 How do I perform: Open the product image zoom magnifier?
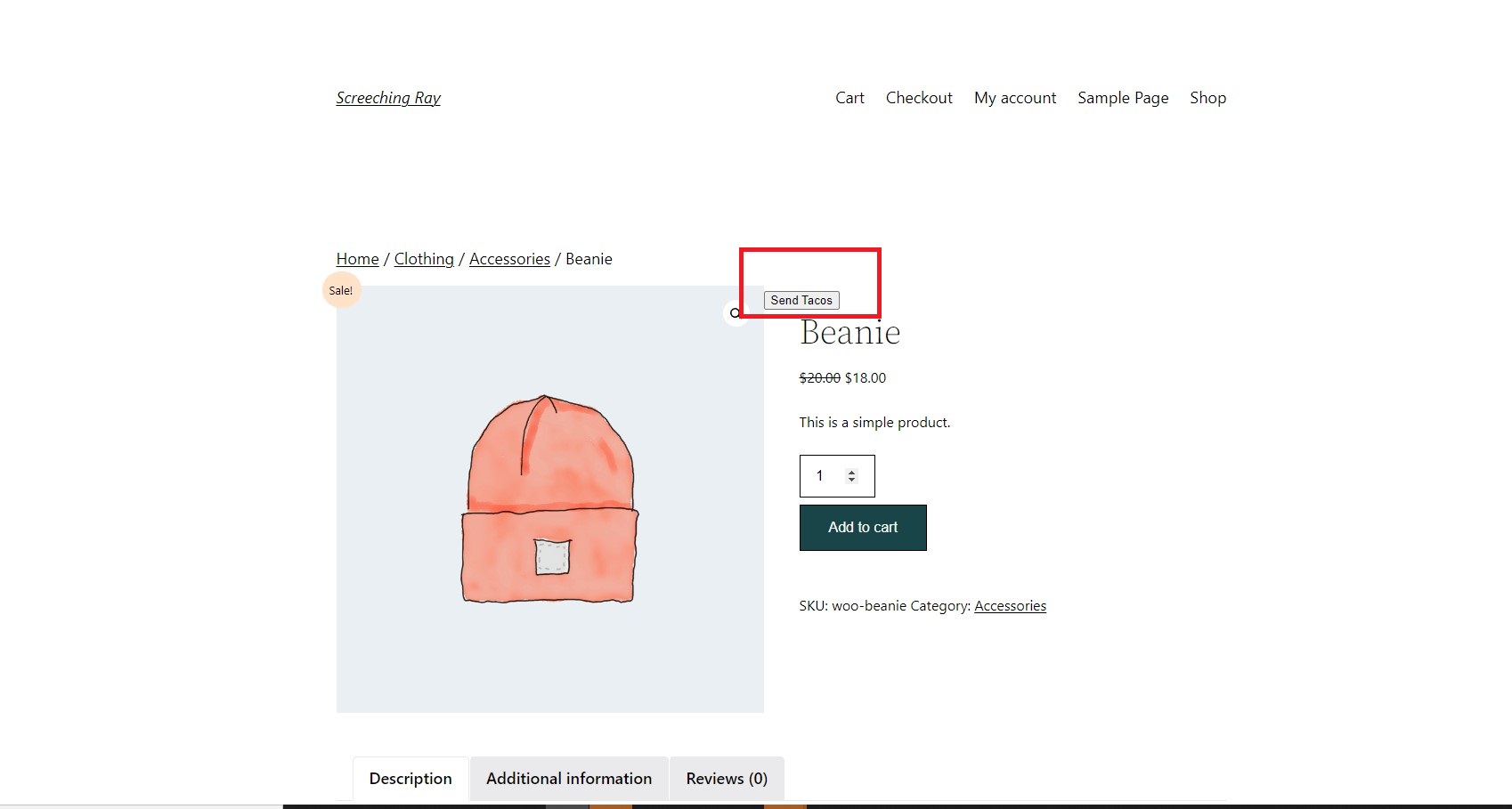coord(734,313)
